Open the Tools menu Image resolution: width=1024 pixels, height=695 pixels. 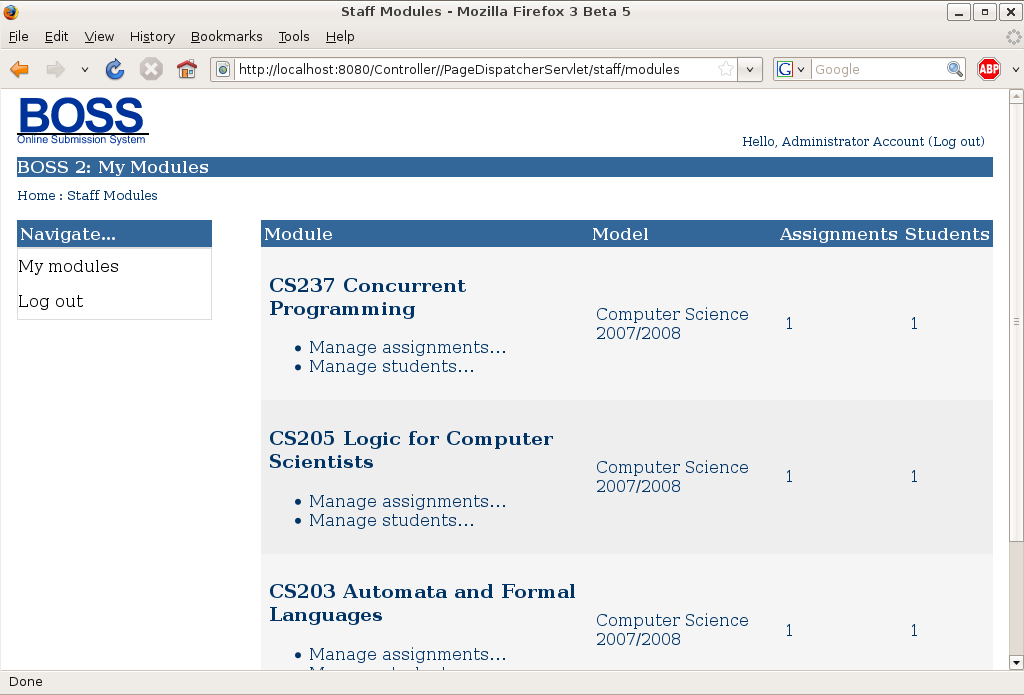coord(294,36)
